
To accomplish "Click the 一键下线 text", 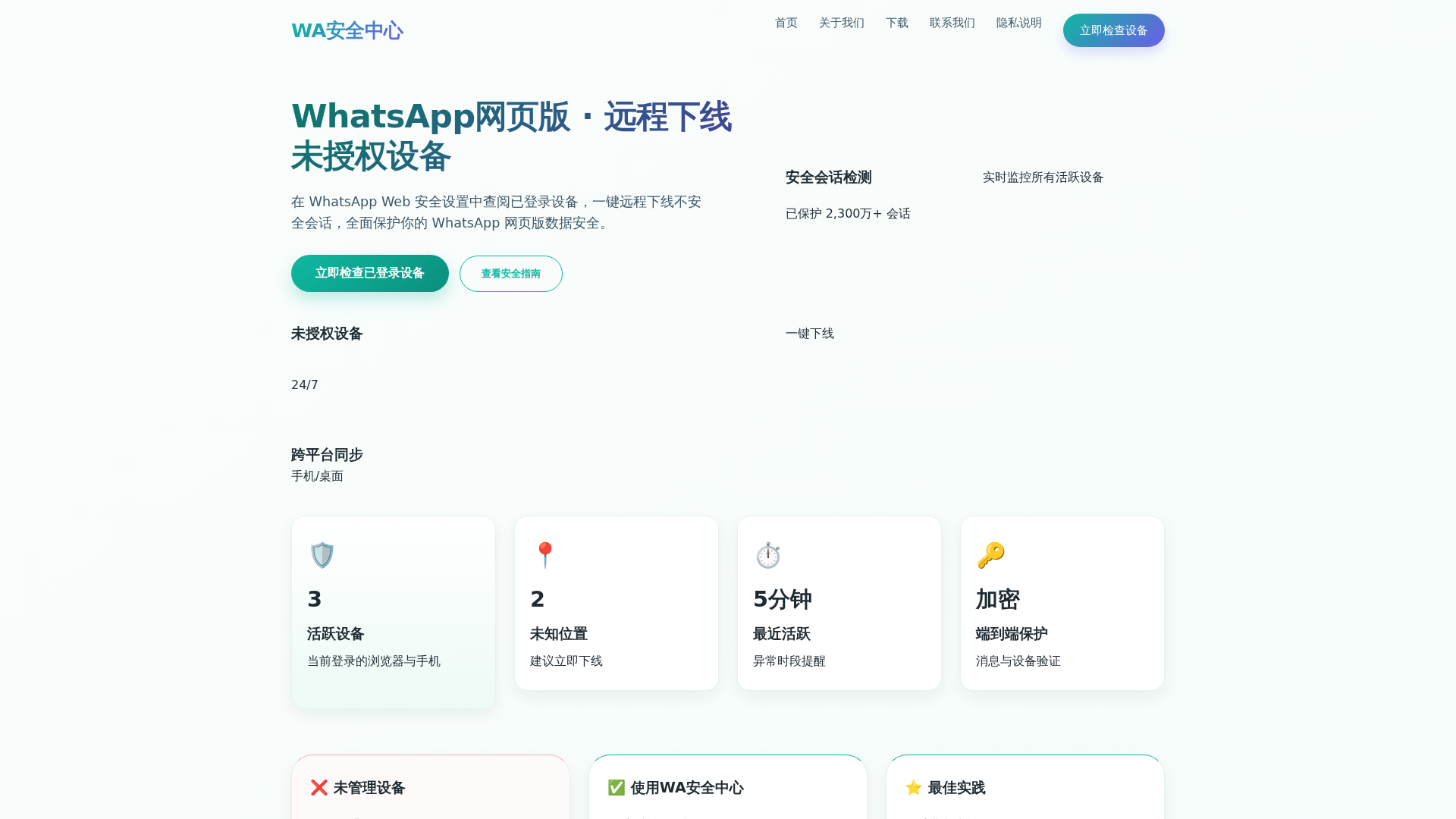I will pyautogui.click(x=810, y=334).
